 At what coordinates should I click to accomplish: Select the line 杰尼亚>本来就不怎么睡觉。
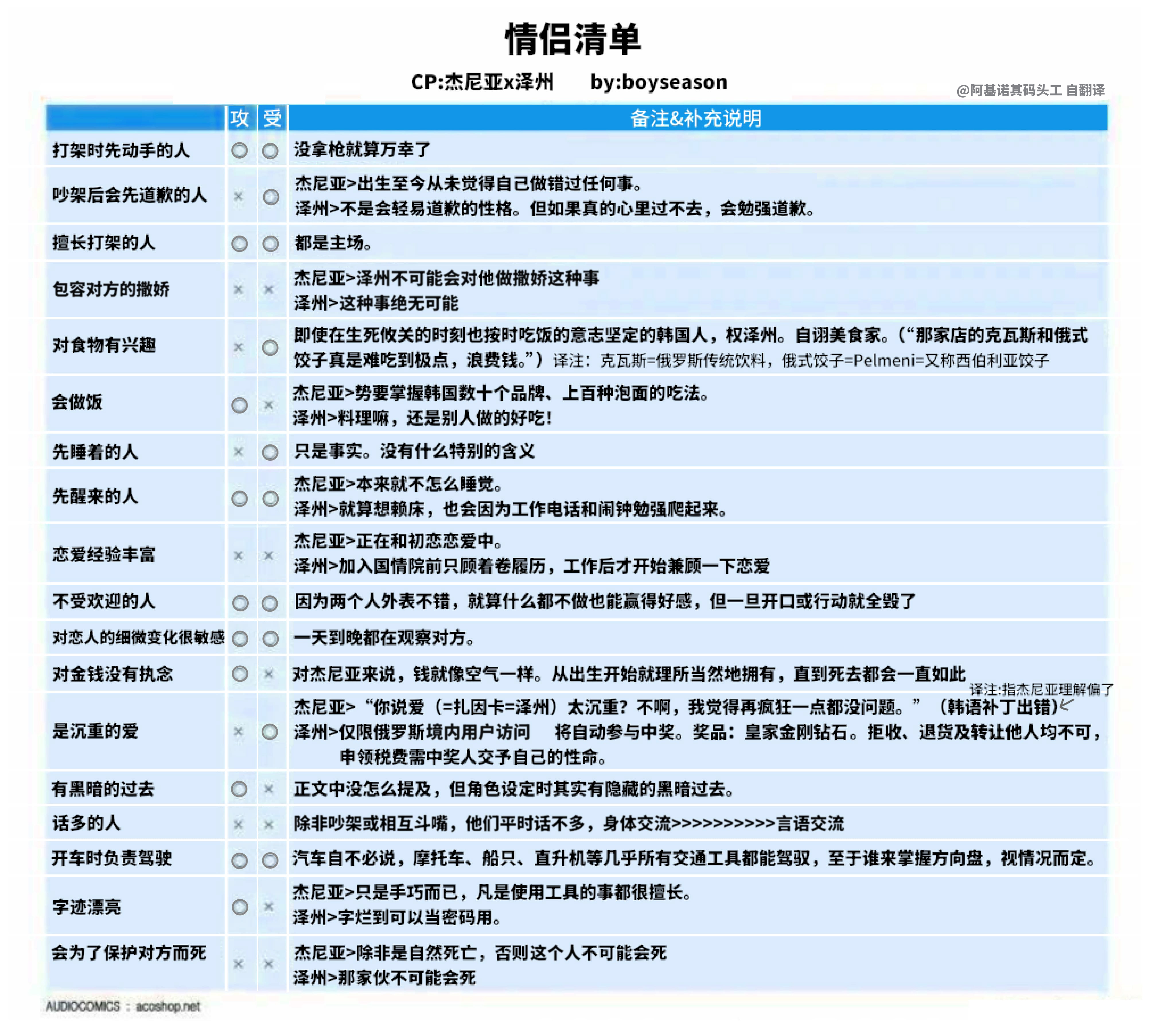click(x=399, y=484)
